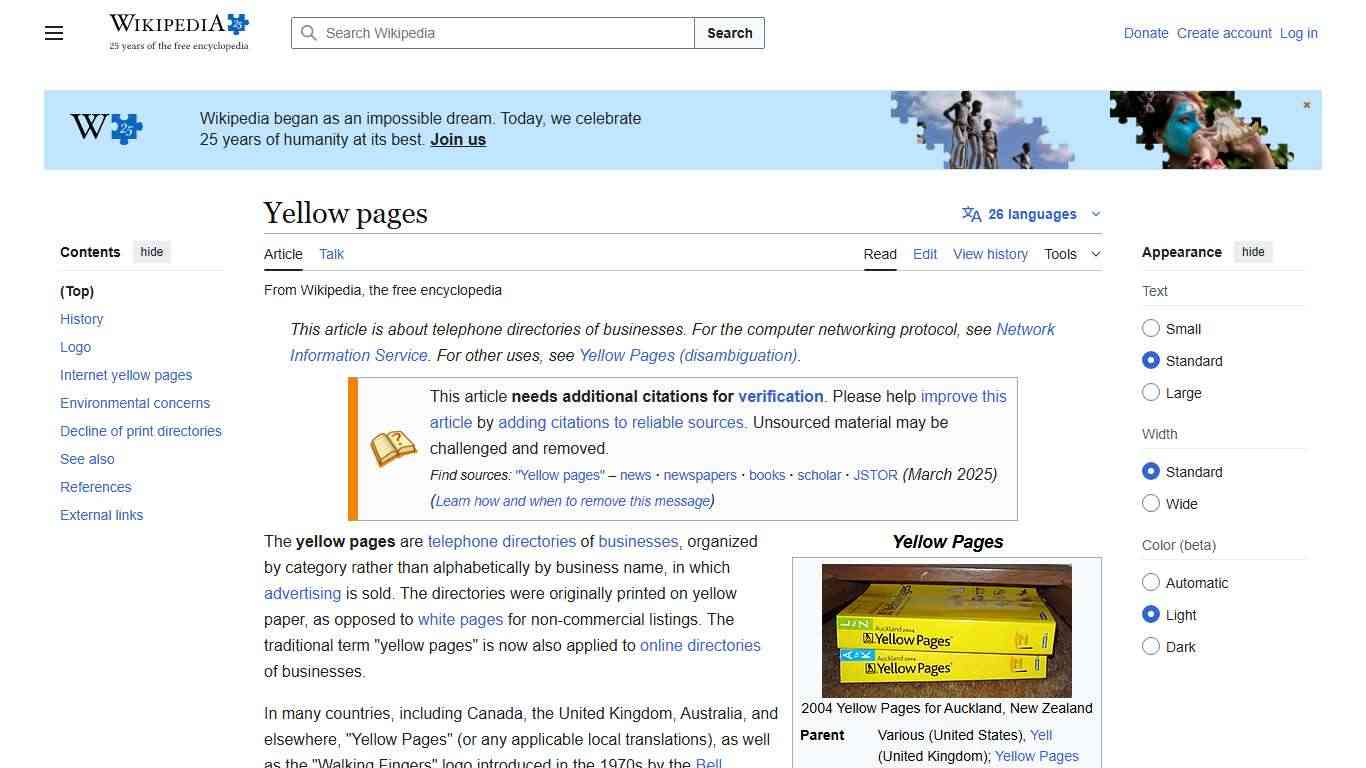Click the magnifier icon in search bar
The width and height of the screenshot is (1366, 768).
tap(310, 33)
